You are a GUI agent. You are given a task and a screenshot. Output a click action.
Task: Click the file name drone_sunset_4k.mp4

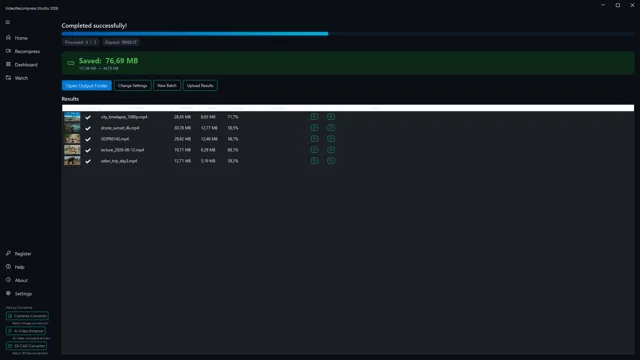pyautogui.click(x=120, y=128)
